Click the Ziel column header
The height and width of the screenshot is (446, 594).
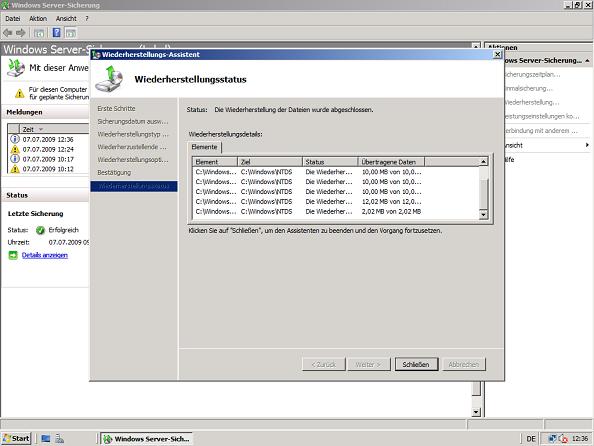(270, 162)
